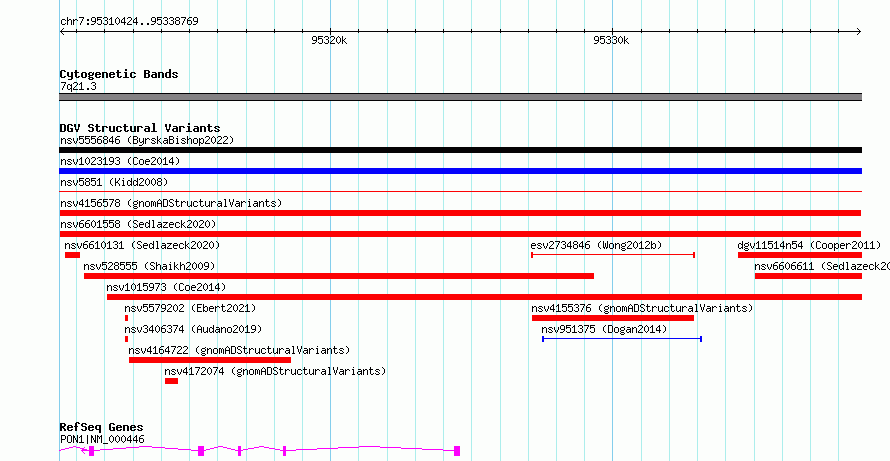Screen dimensions: 890x461
Task: Click the tiny nsv3406374 Audano2019 marker
Action: (x=127, y=339)
